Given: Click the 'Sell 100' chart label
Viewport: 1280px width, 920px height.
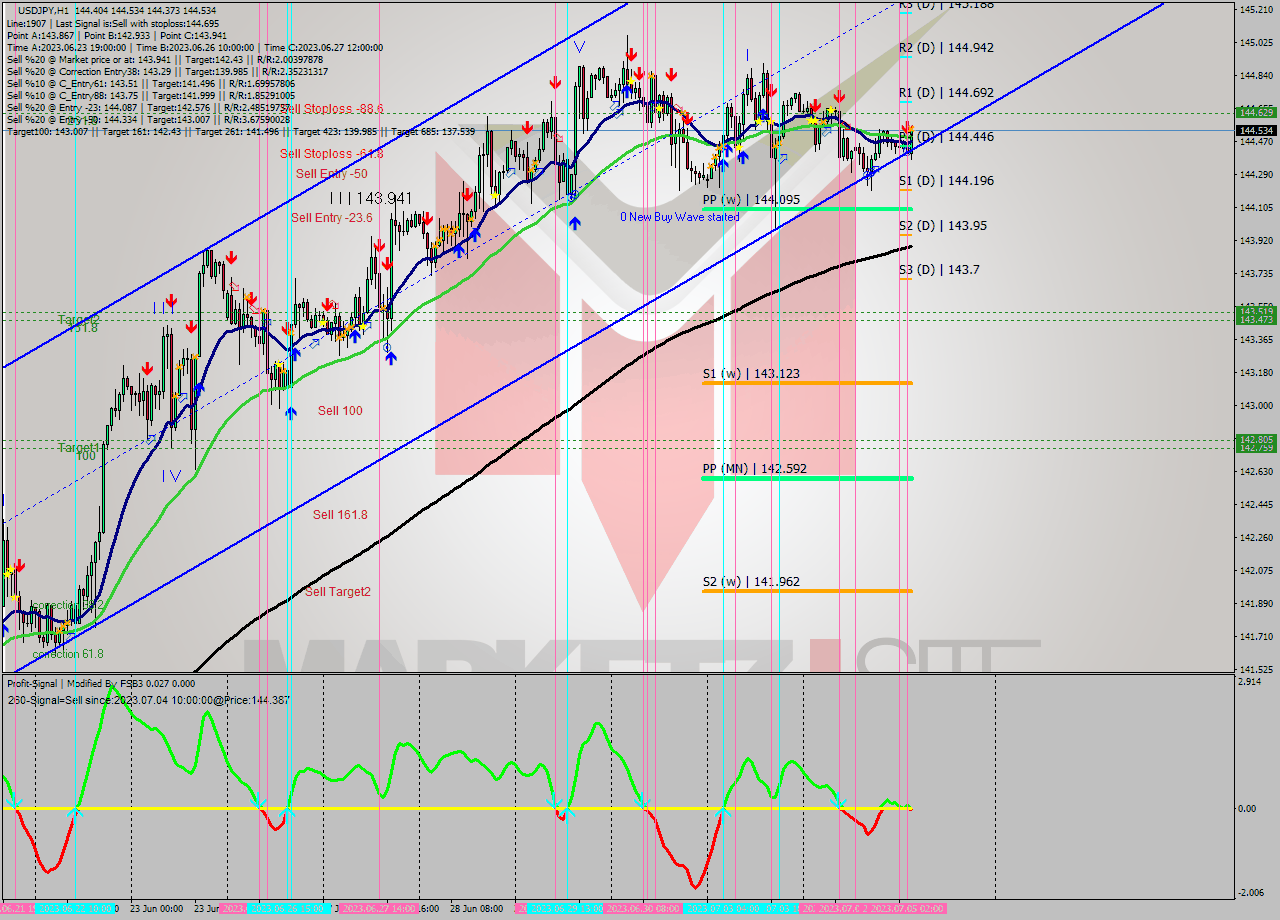Looking at the screenshot, I should click(340, 410).
